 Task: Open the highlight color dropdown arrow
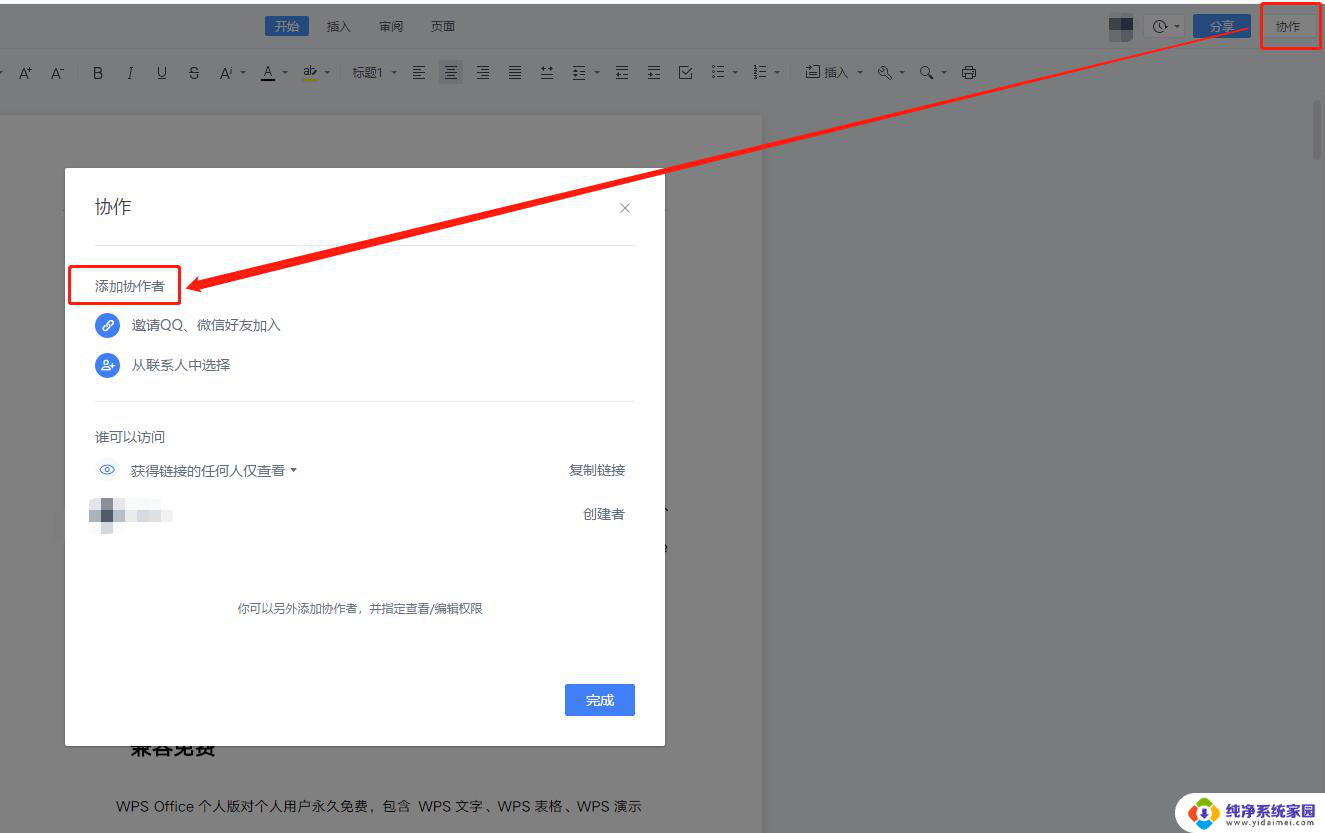(327, 73)
